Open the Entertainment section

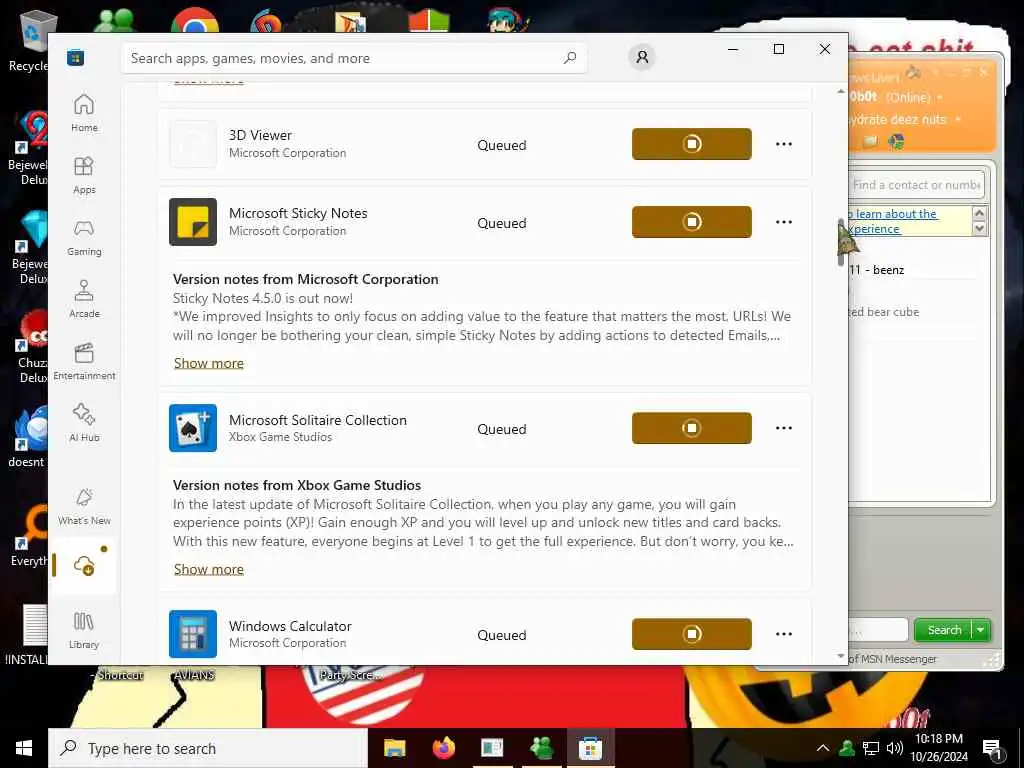pos(84,361)
